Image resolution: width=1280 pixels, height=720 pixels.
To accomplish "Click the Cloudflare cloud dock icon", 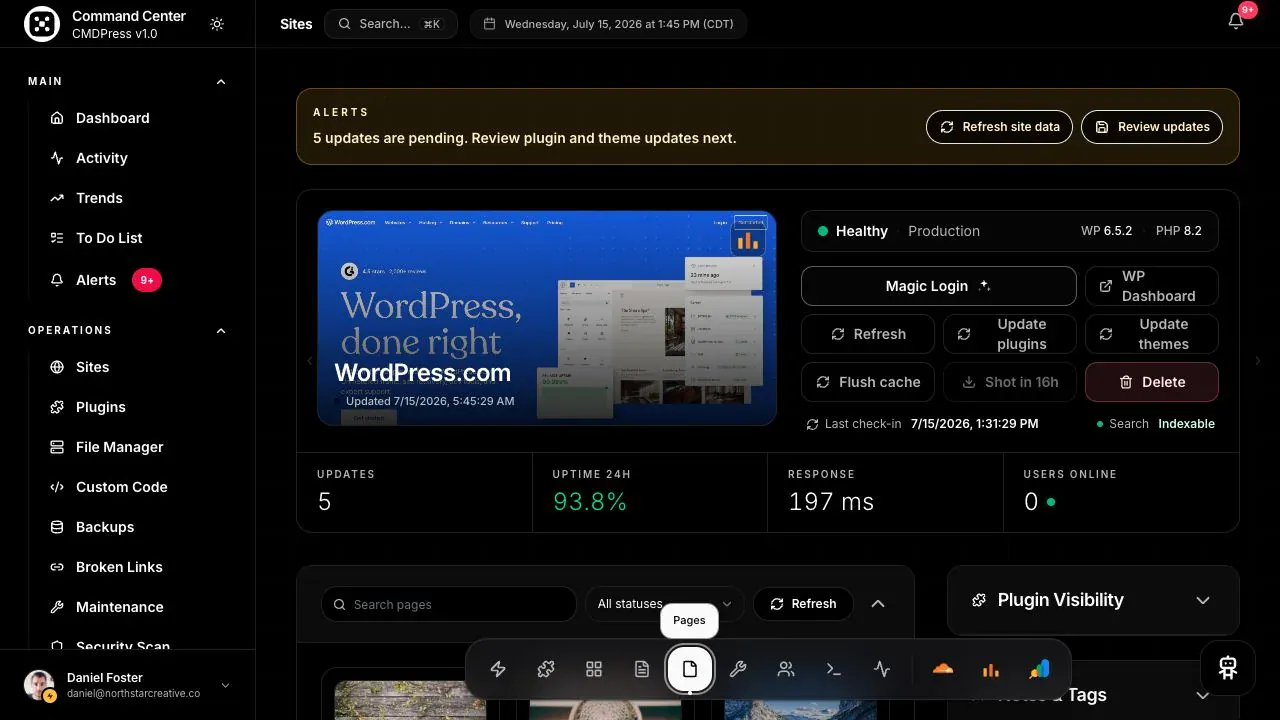I will 942,670.
